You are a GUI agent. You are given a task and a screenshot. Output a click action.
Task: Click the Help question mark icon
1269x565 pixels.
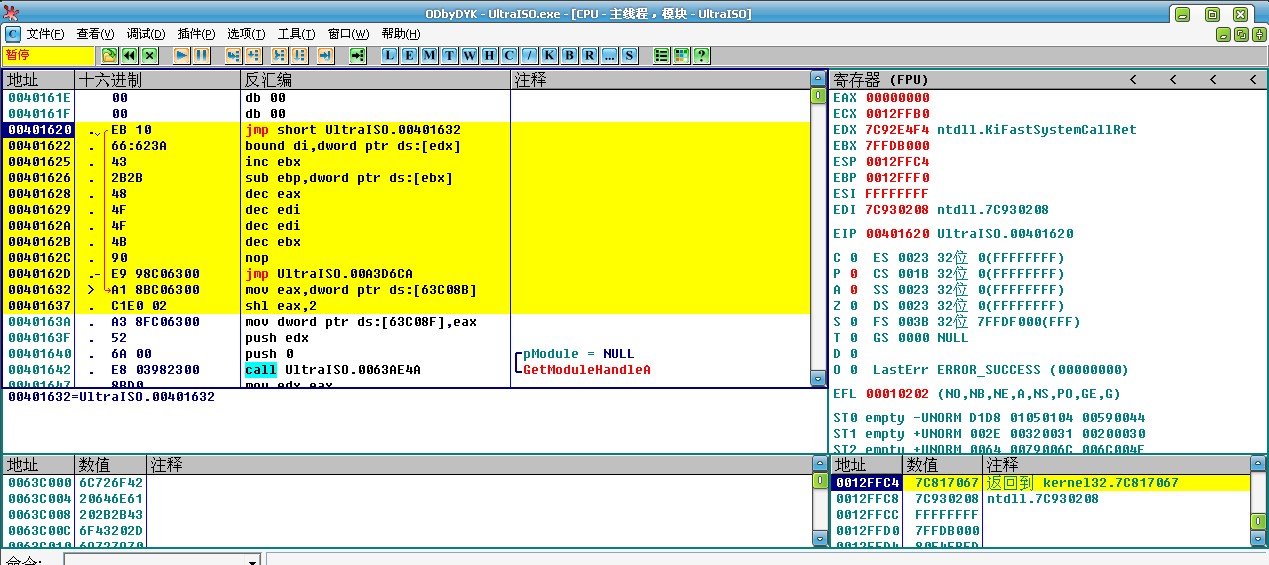[x=701, y=55]
